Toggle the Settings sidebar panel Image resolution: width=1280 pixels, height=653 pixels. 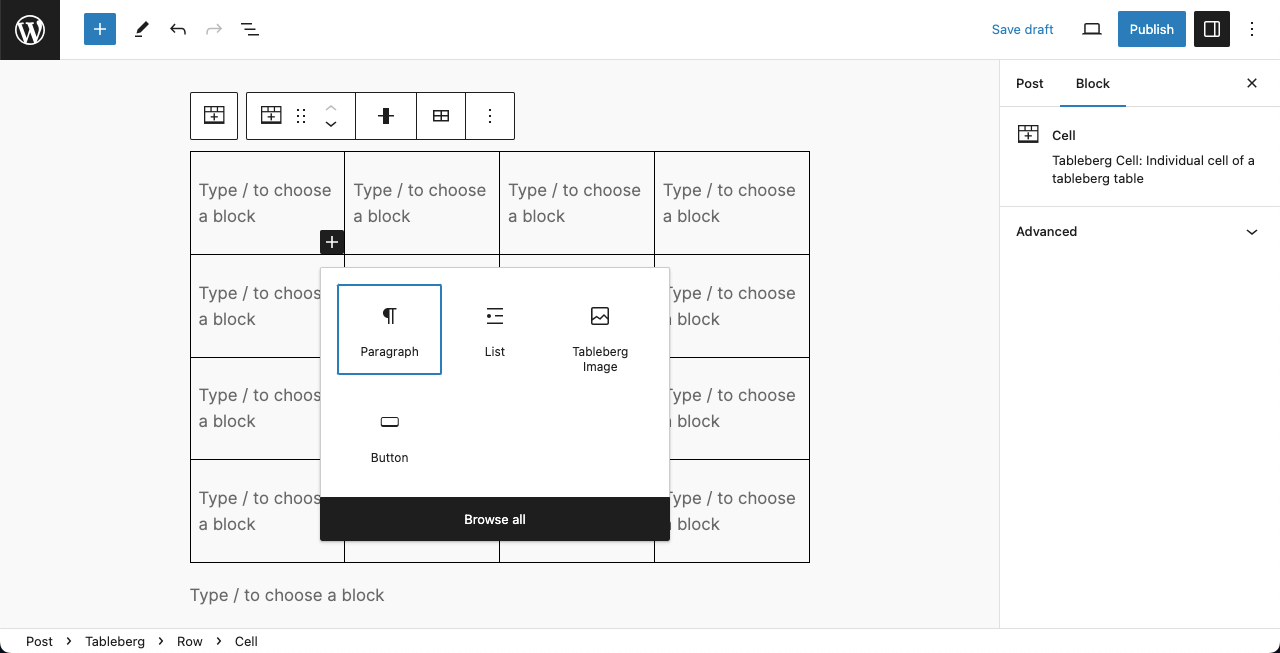click(x=1211, y=29)
